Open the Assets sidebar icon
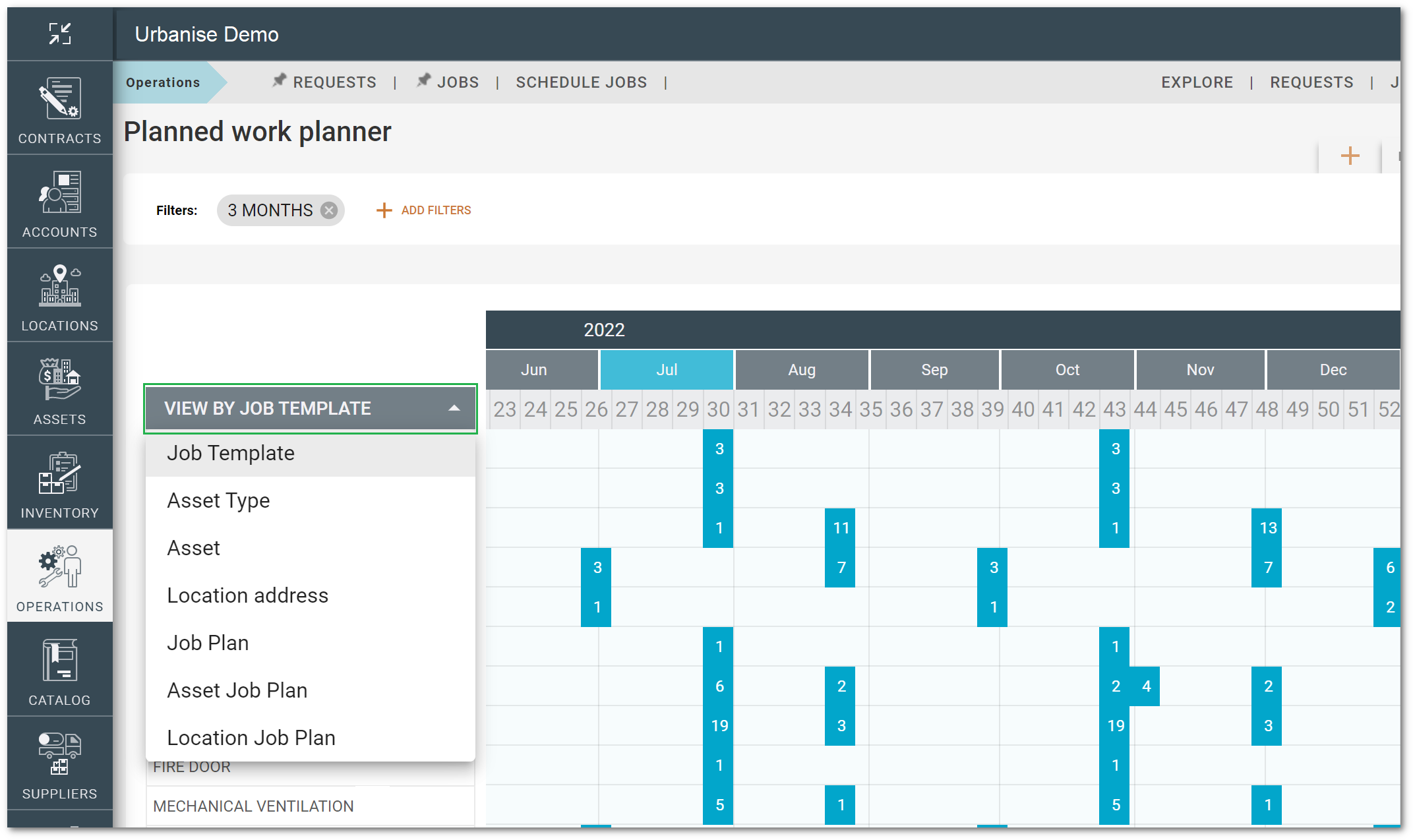Image resolution: width=1413 pixels, height=840 pixels. click(59, 390)
